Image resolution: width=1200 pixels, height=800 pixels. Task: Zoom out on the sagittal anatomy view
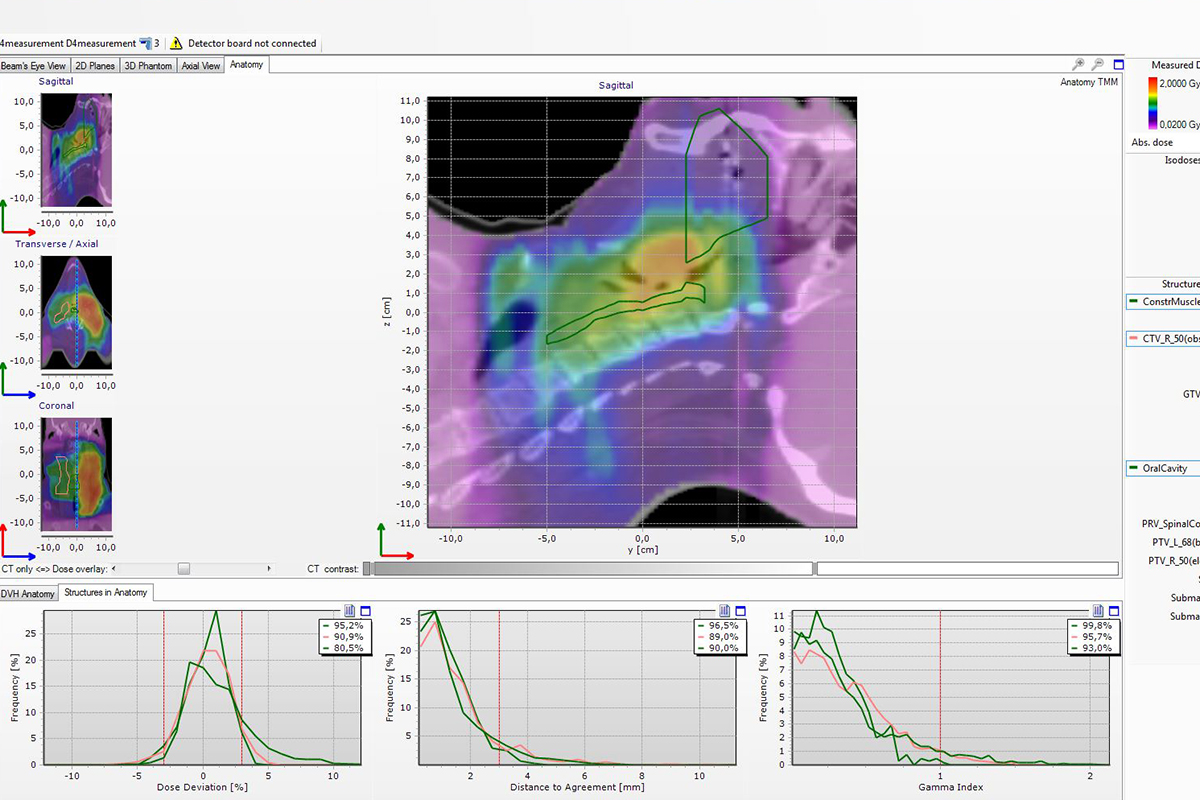[x=1098, y=64]
